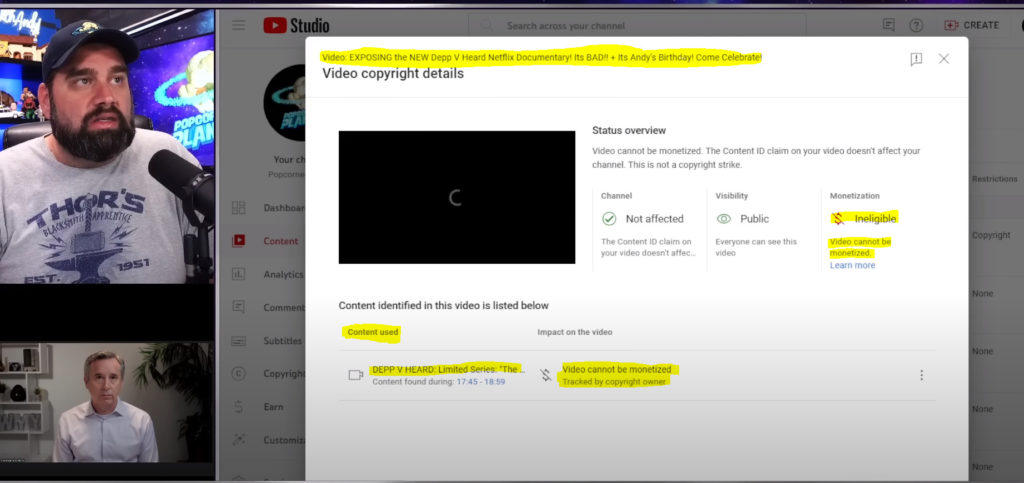Click the Public visibility eye icon
Screen dimensions: 1024x483
tap(724, 219)
